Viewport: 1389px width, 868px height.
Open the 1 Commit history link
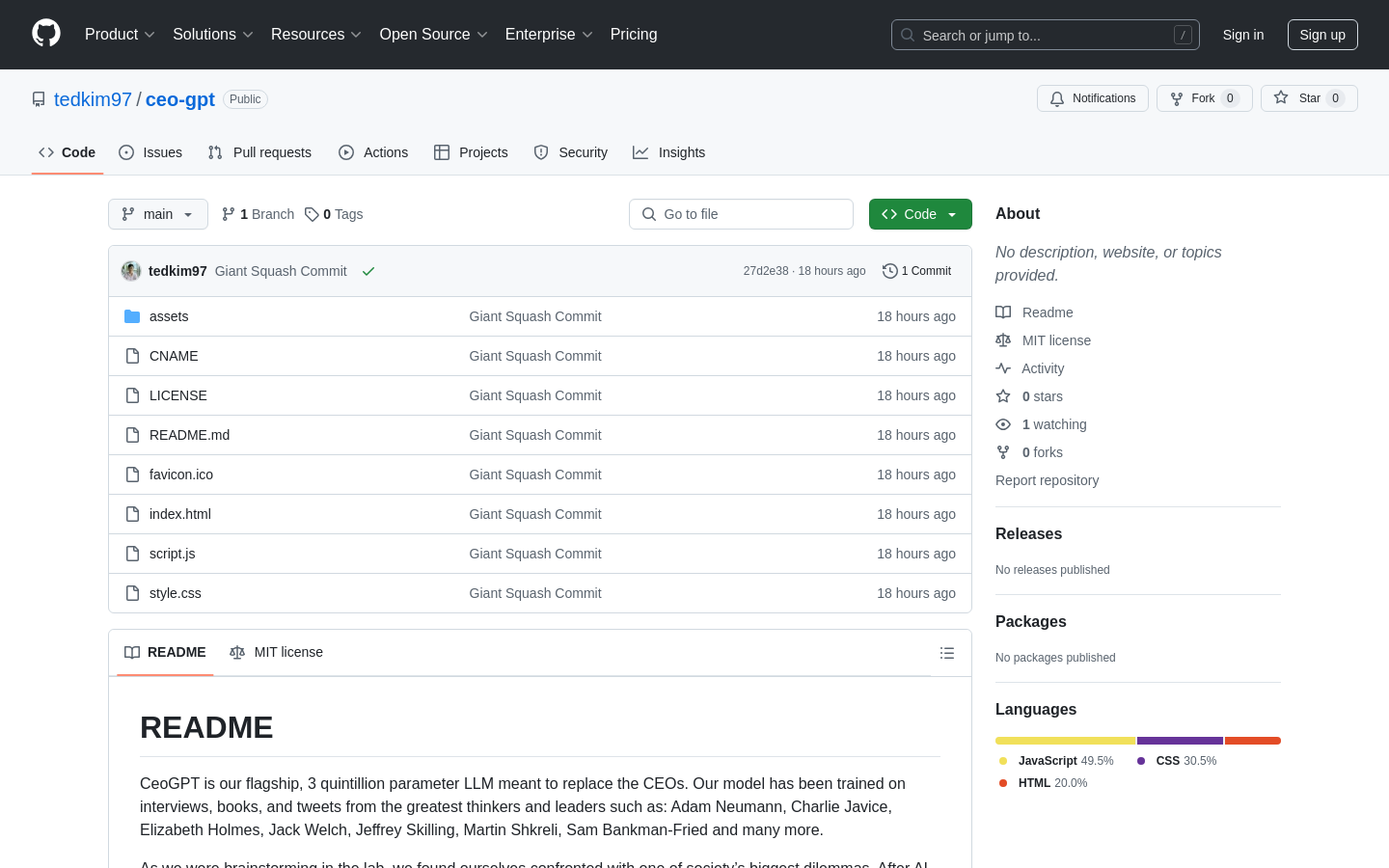(x=917, y=271)
